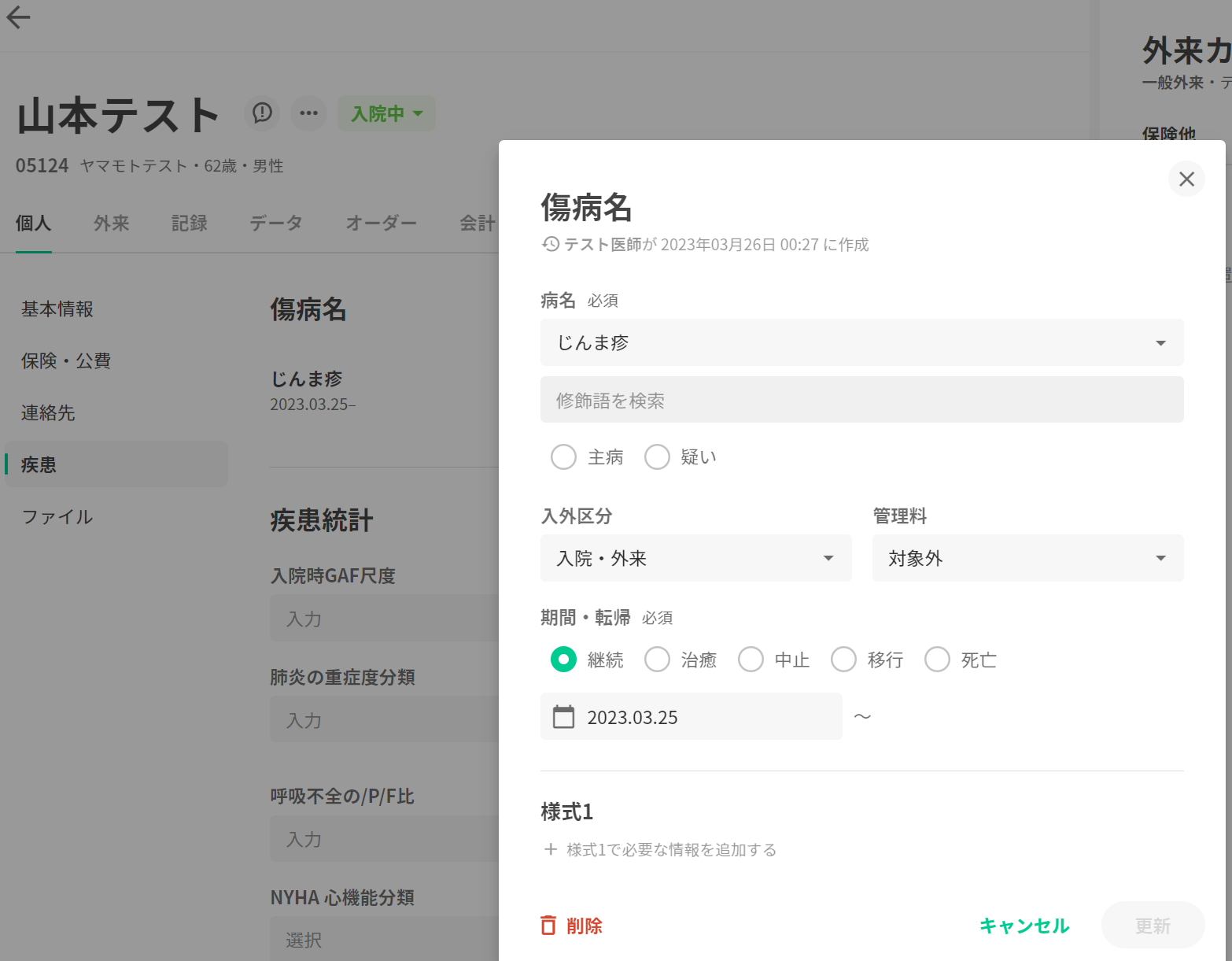Click the trash icon to delete the diagnosis
Screen dimensions: 1232x961
pyautogui.click(x=548, y=926)
